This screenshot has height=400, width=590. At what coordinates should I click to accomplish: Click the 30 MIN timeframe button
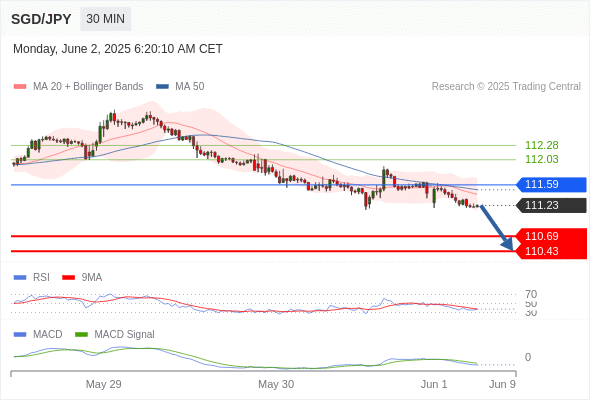[x=105, y=19]
